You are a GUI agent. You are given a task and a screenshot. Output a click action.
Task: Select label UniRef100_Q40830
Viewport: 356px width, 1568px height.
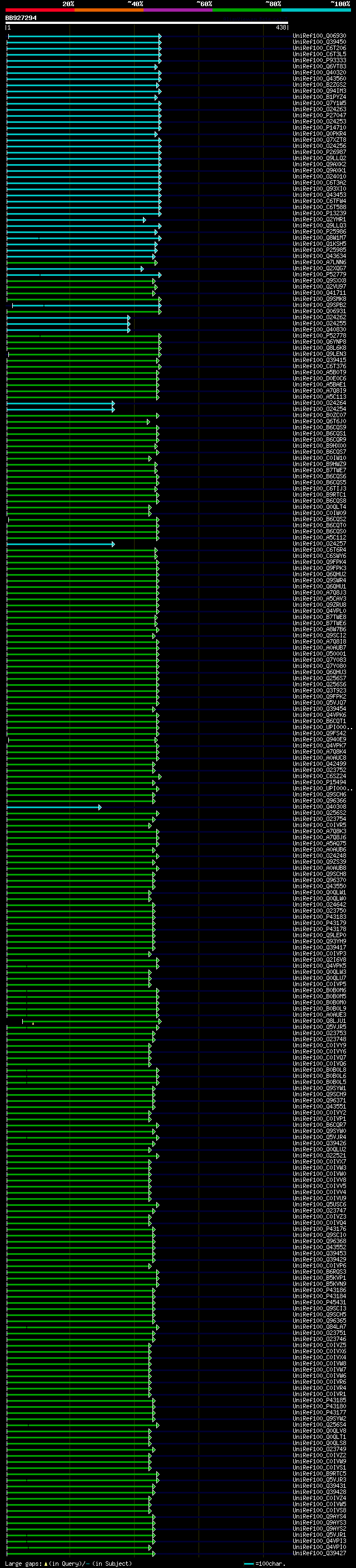(319, 329)
